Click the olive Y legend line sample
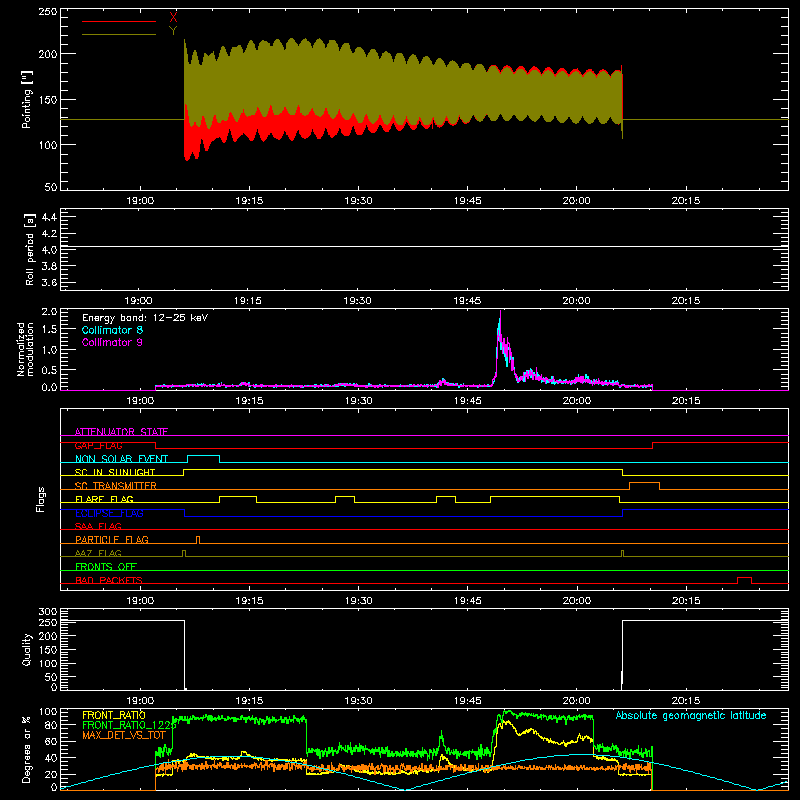800x800 pixels. point(119,34)
